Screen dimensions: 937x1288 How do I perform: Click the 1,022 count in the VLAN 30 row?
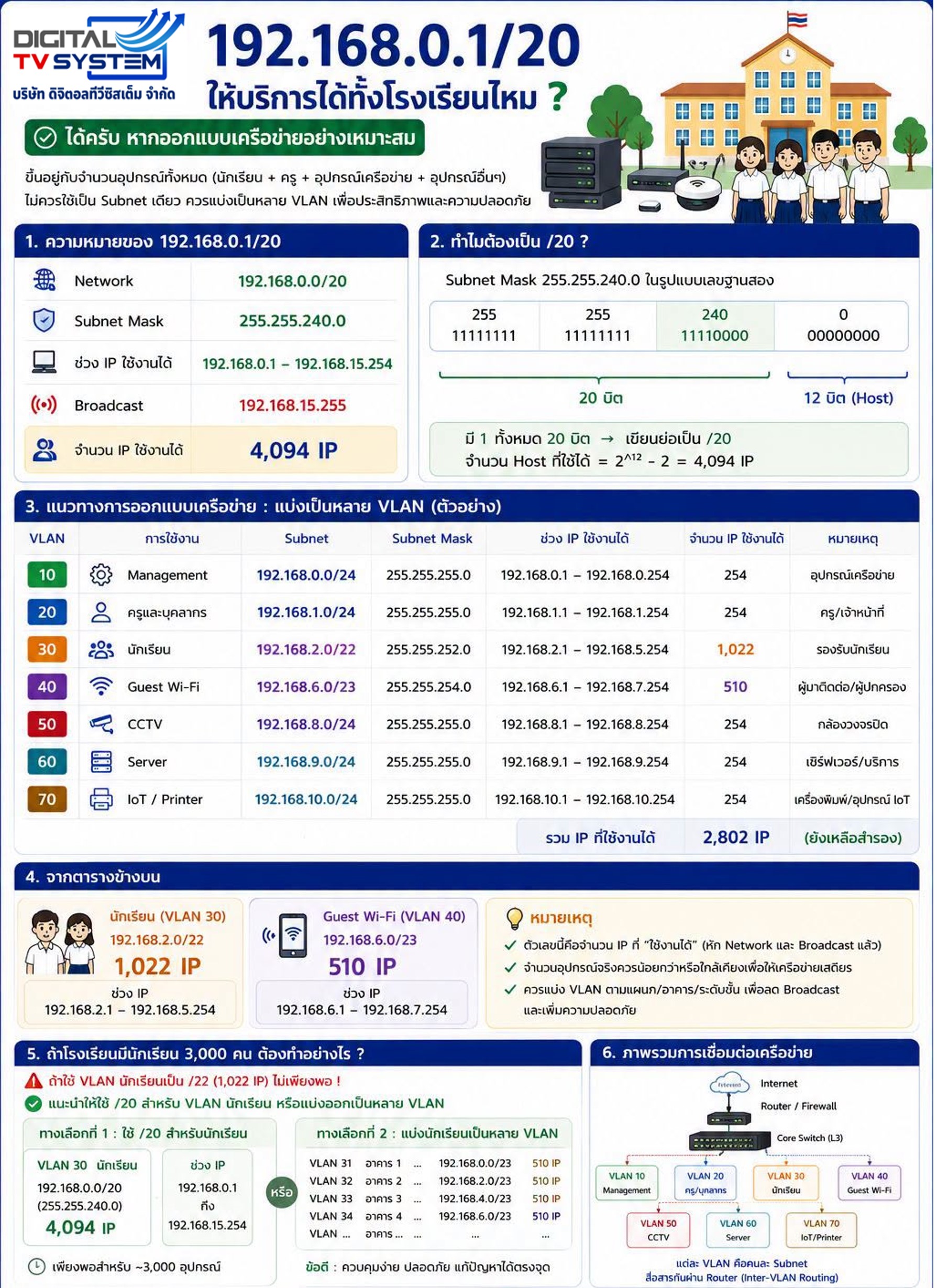735,649
